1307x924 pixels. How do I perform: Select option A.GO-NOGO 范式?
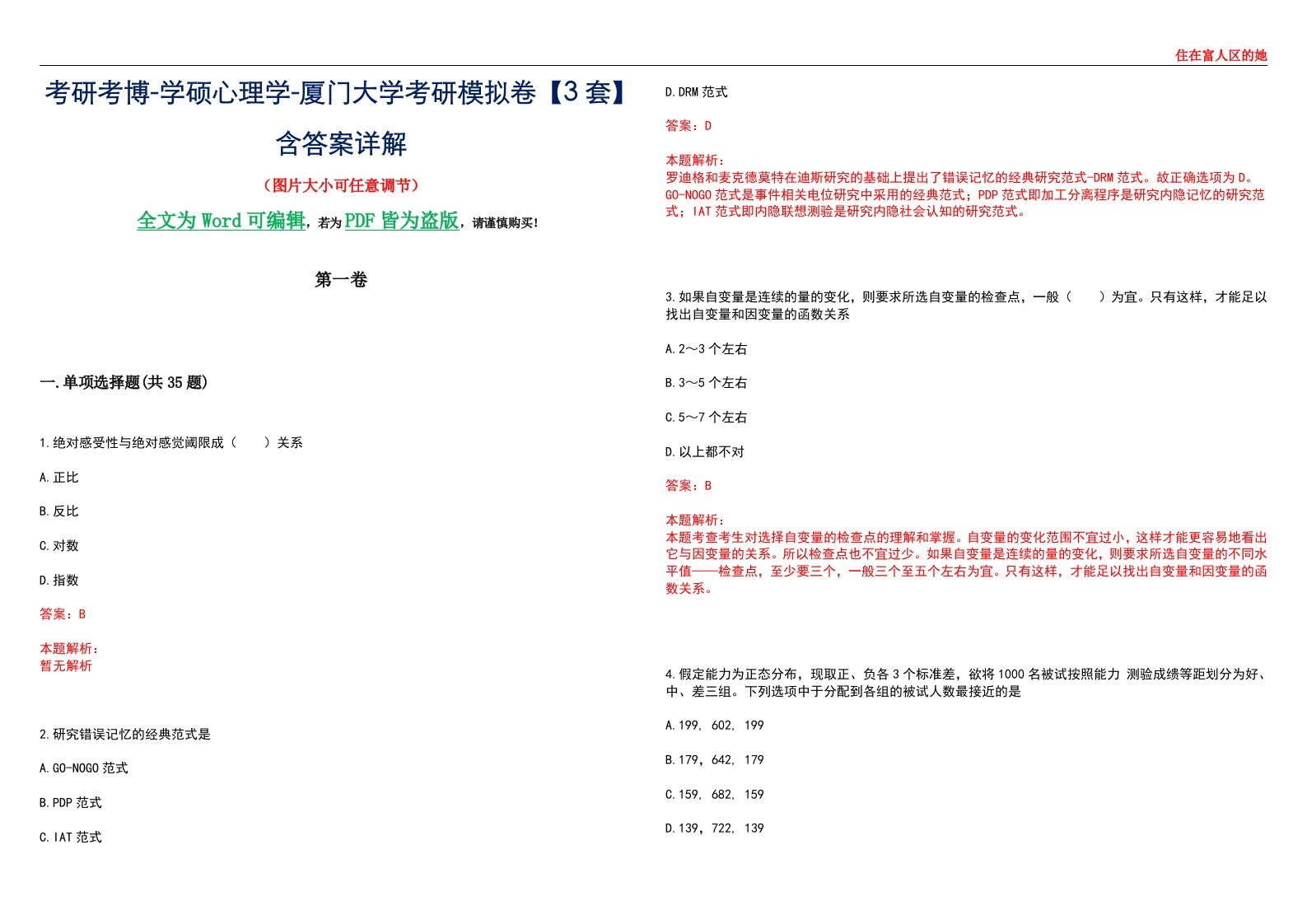[84, 768]
